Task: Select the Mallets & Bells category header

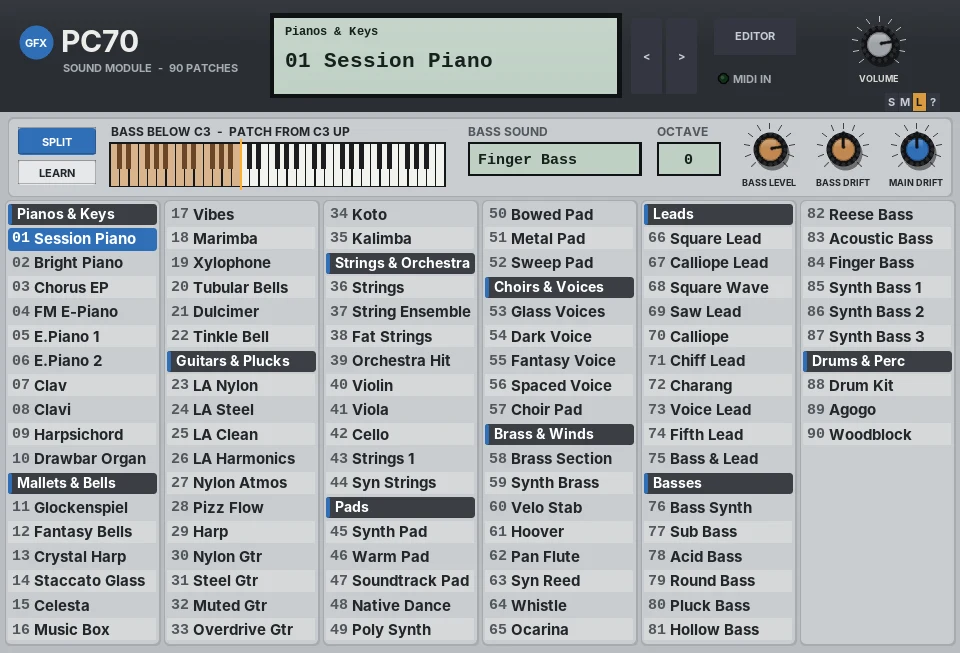Action: (x=83, y=483)
